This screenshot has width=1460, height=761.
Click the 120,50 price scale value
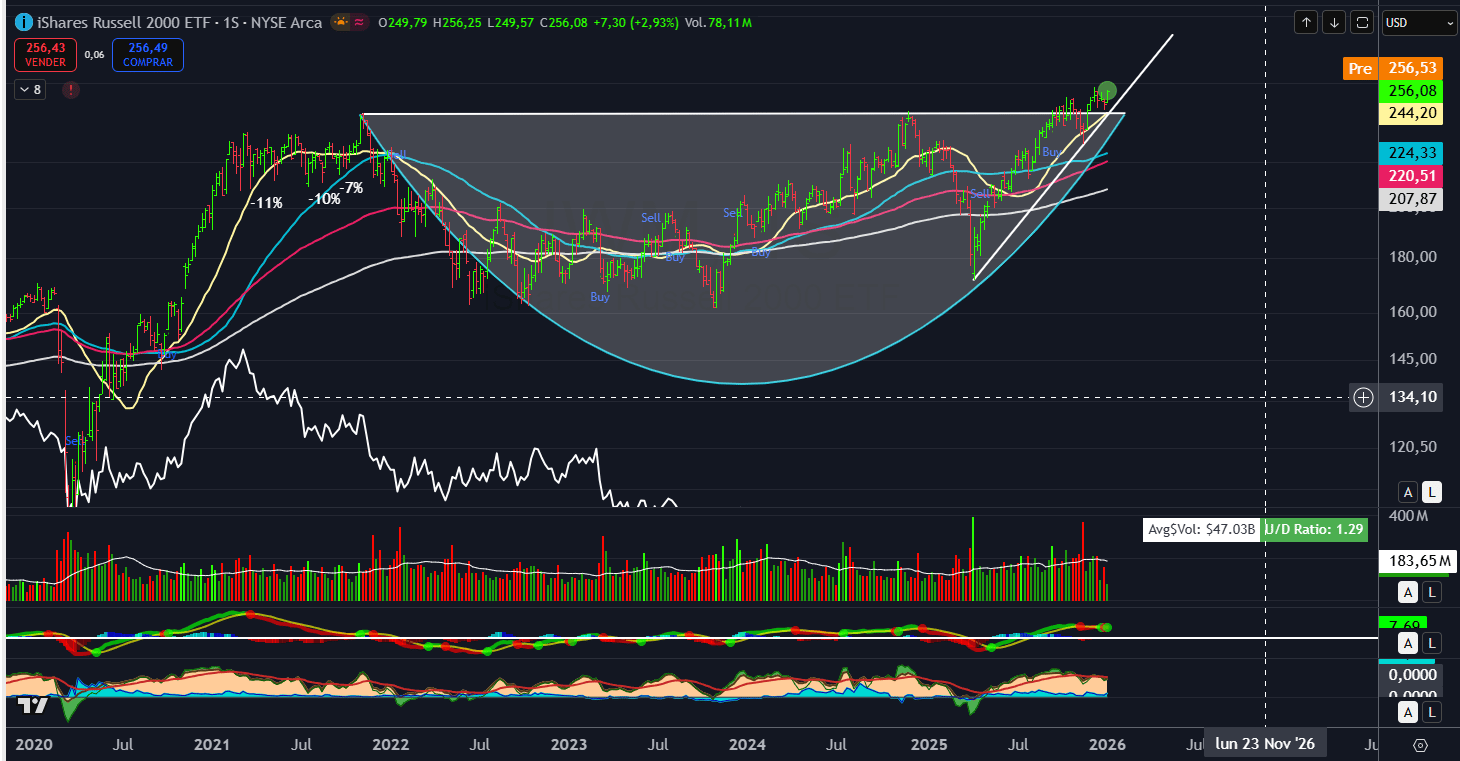click(1413, 447)
